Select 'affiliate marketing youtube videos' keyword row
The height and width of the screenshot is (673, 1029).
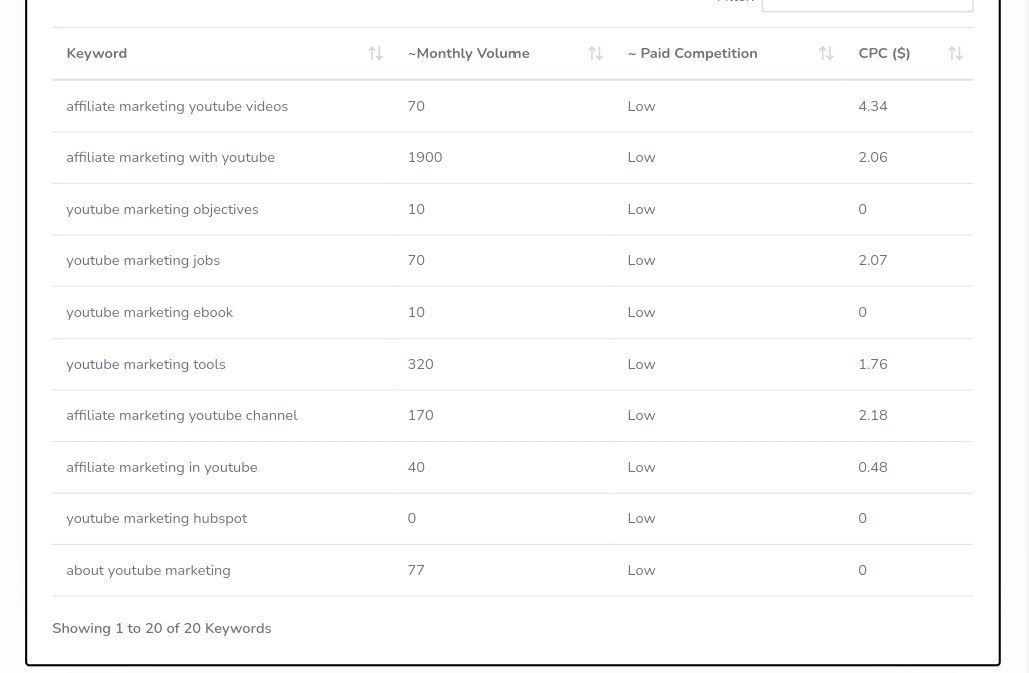(177, 106)
